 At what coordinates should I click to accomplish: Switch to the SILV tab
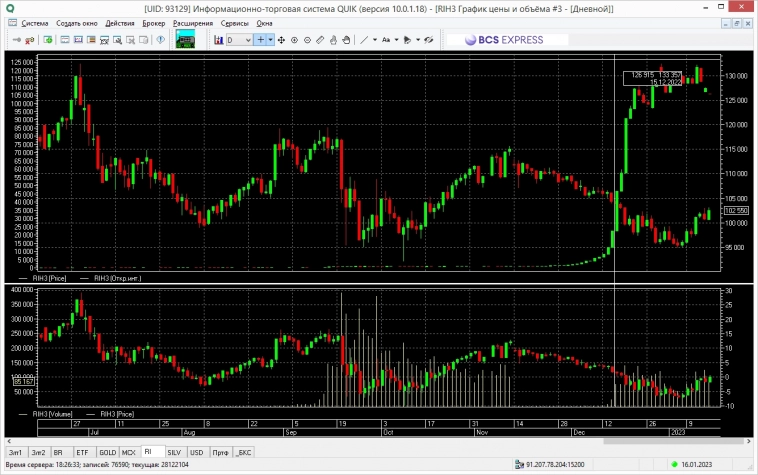pos(174,453)
